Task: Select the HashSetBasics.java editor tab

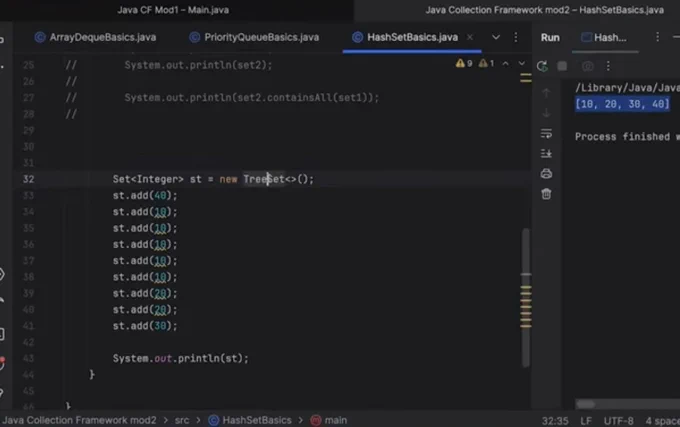Action: point(405,37)
